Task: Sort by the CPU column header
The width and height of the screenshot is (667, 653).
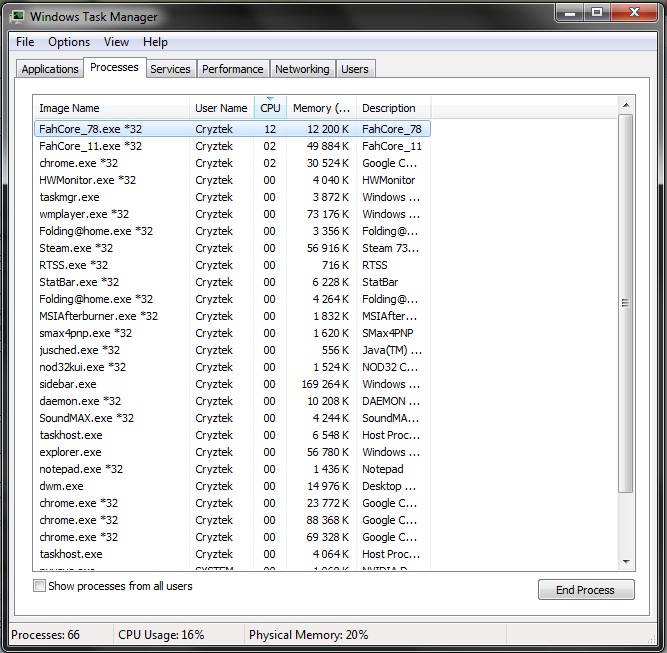Action: click(x=270, y=108)
